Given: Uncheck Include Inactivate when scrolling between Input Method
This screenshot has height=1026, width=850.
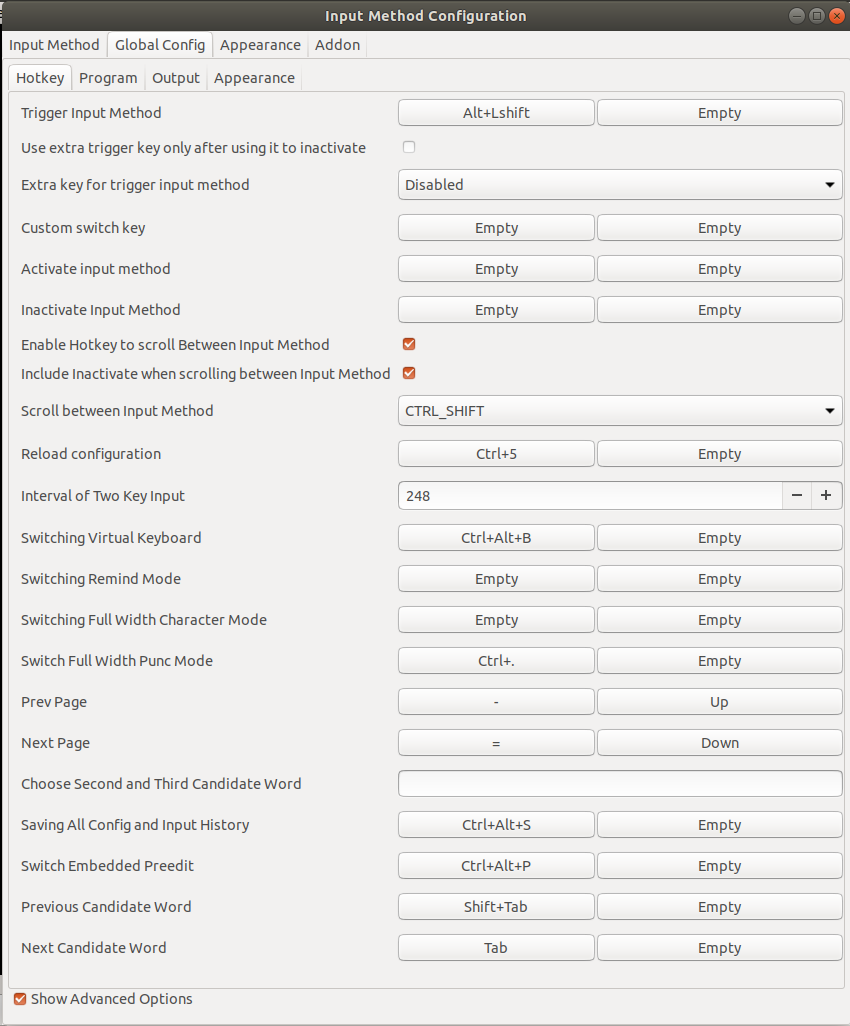Looking at the screenshot, I should tap(409, 373).
